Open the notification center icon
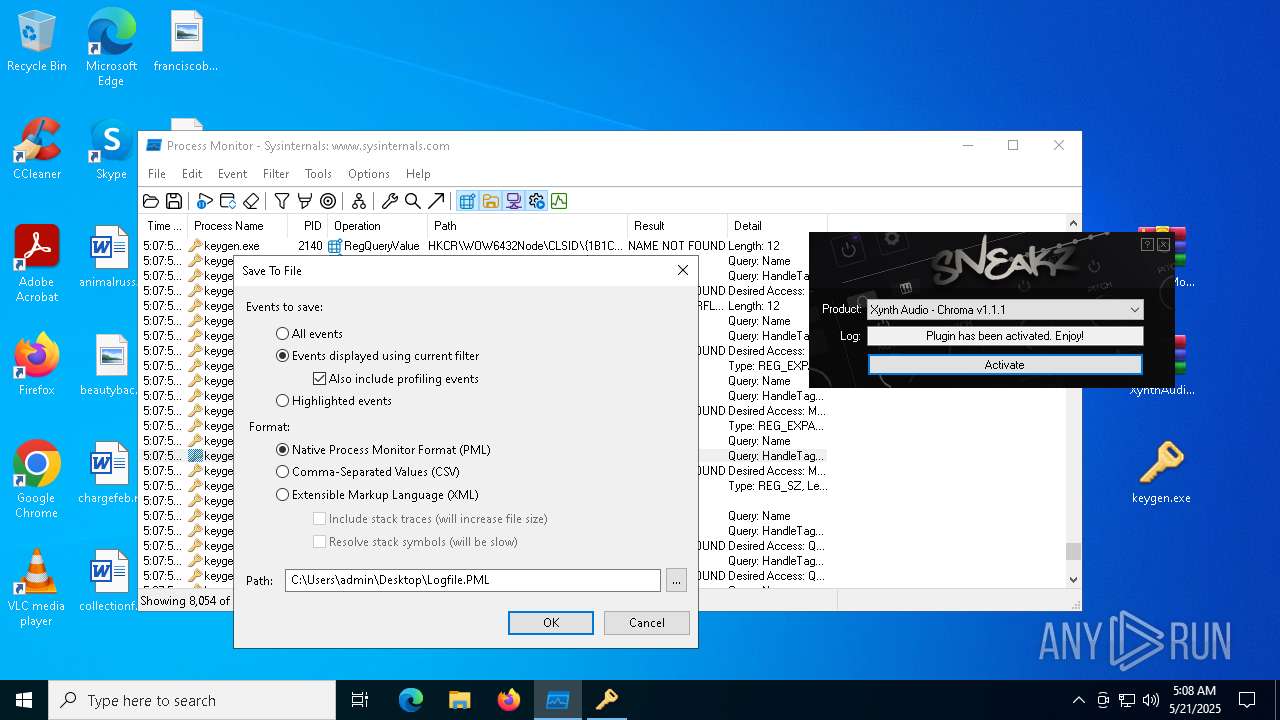Image resolution: width=1280 pixels, height=720 pixels. point(1247,700)
